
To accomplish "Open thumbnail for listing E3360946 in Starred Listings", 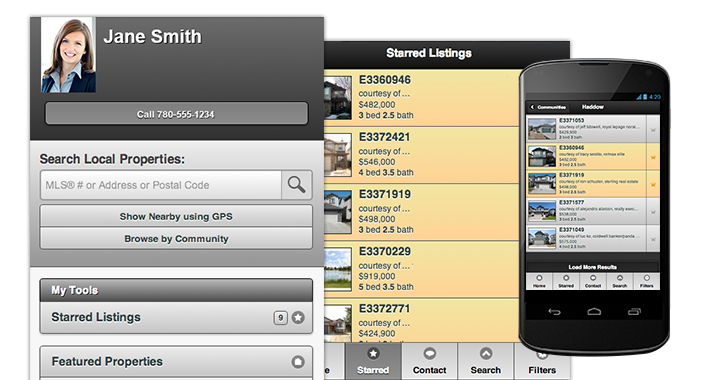I will (337, 98).
